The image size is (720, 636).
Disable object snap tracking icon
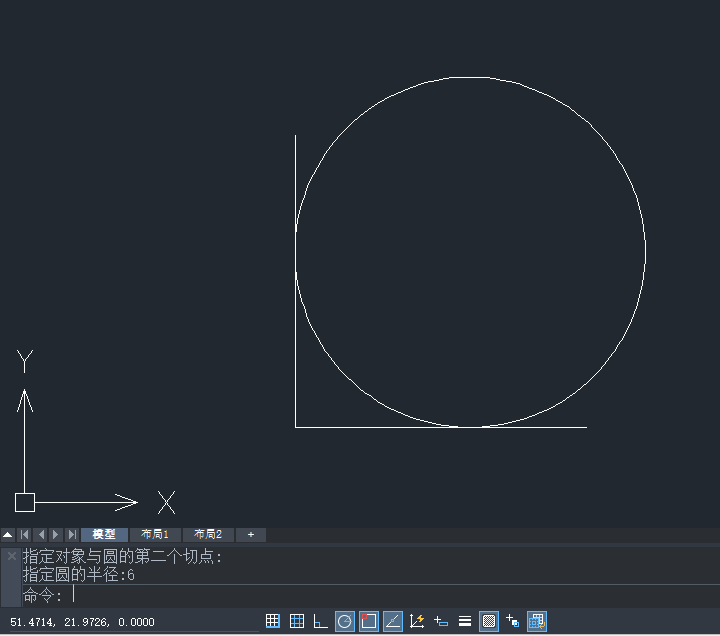coord(393,621)
